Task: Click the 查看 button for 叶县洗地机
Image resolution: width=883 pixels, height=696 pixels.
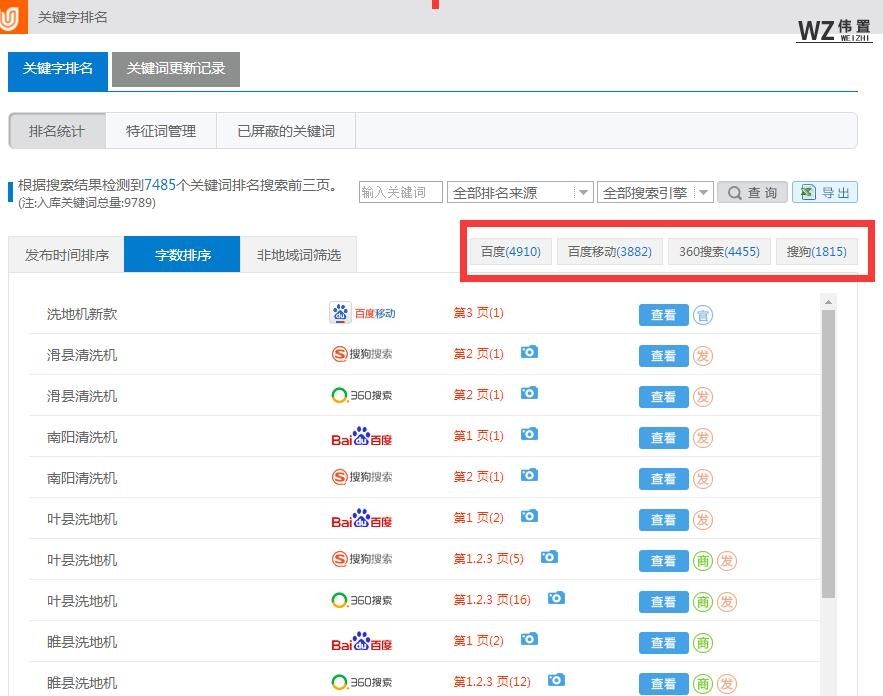Action: pos(663,519)
